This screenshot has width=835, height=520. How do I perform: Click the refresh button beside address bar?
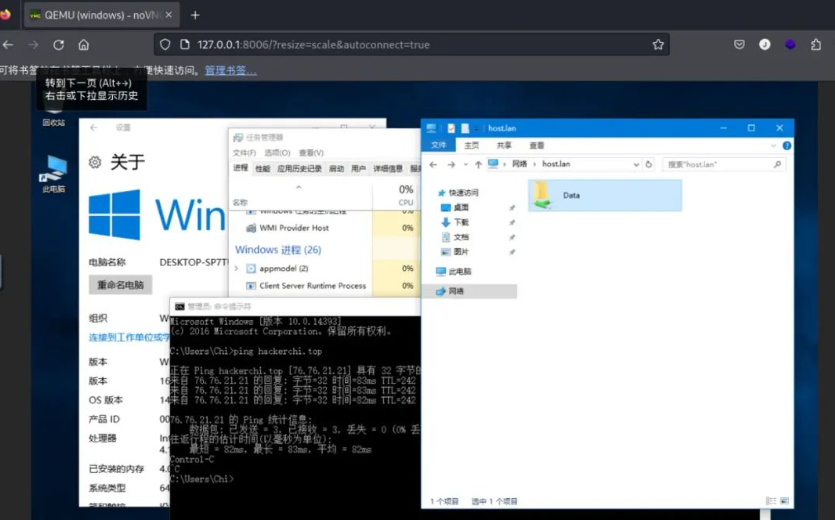click(649, 164)
